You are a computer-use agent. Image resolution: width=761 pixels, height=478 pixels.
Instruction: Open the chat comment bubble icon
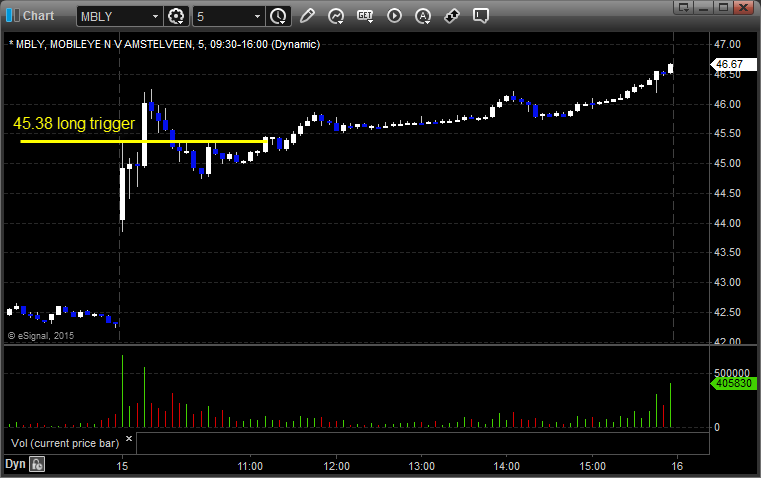pyautogui.click(x=480, y=16)
